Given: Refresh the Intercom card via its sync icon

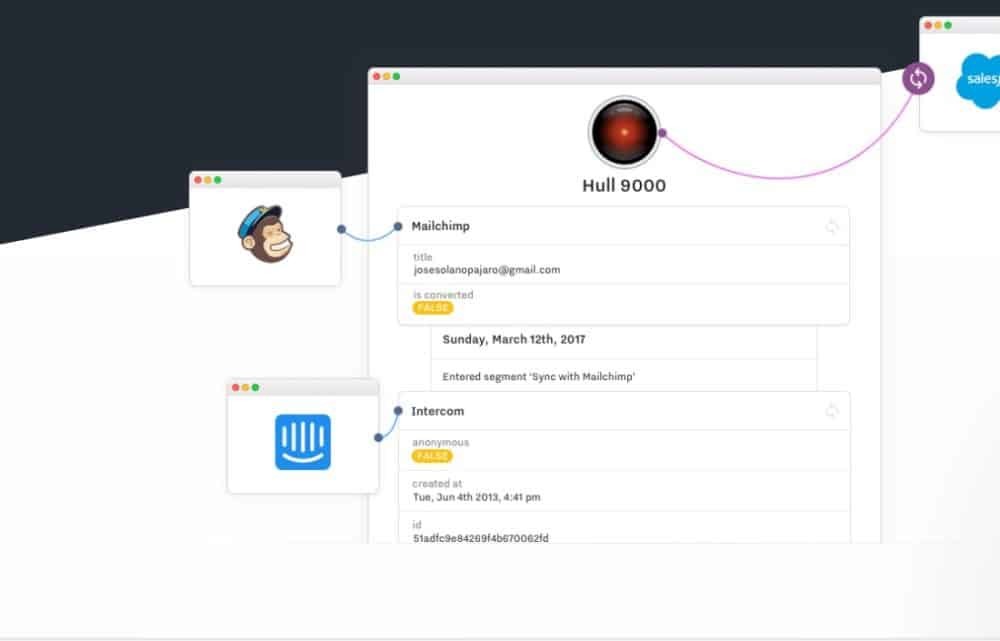Looking at the screenshot, I should pyautogui.click(x=831, y=411).
